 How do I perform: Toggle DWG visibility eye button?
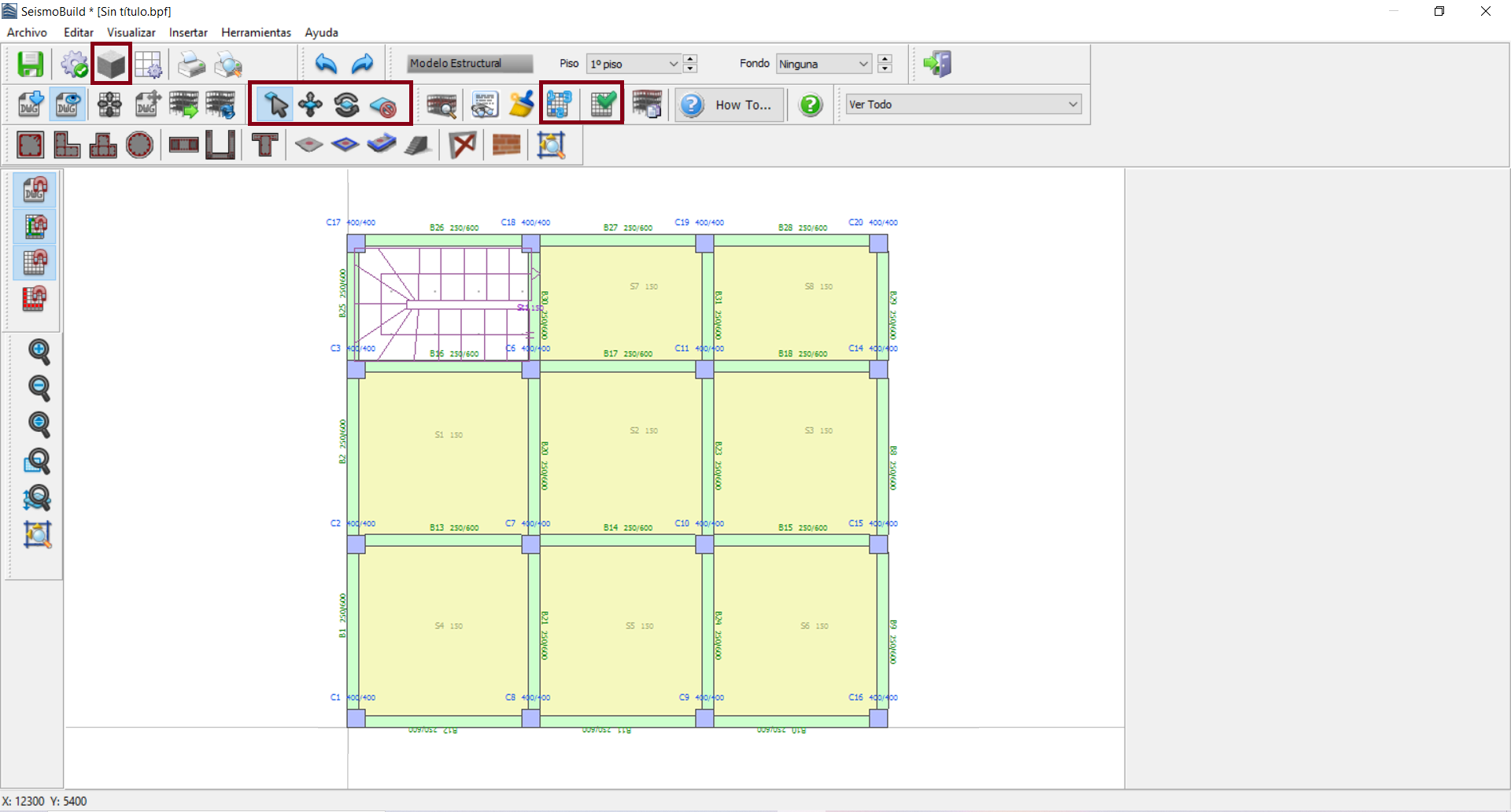click(68, 105)
